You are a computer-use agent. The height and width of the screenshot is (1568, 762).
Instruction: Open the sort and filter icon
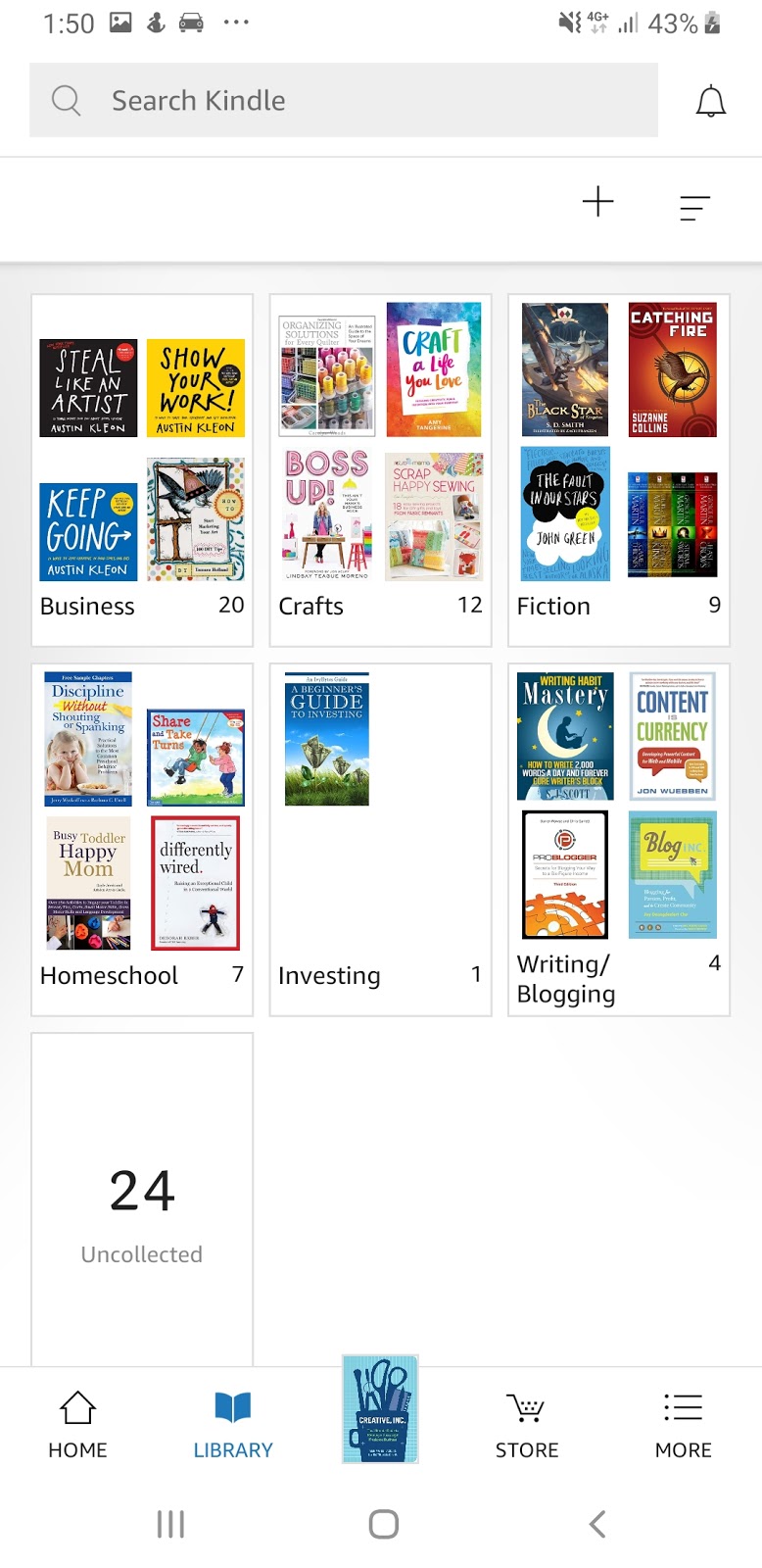click(694, 207)
